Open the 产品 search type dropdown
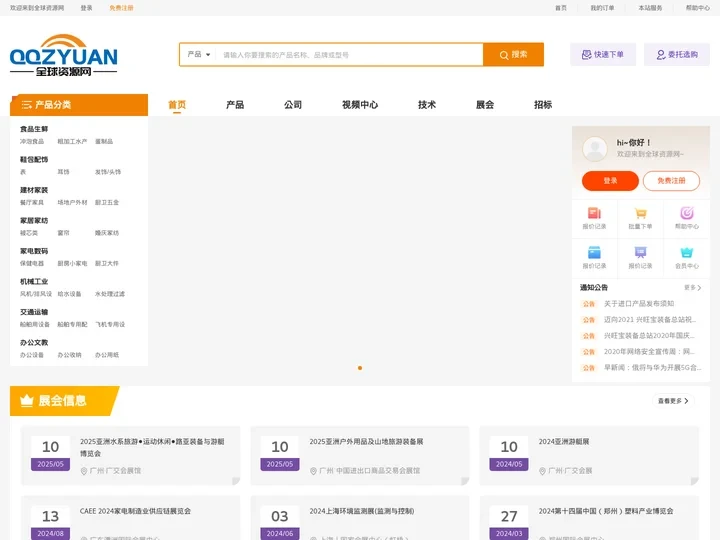This screenshot has height=540, width=720. coord(198,54)
